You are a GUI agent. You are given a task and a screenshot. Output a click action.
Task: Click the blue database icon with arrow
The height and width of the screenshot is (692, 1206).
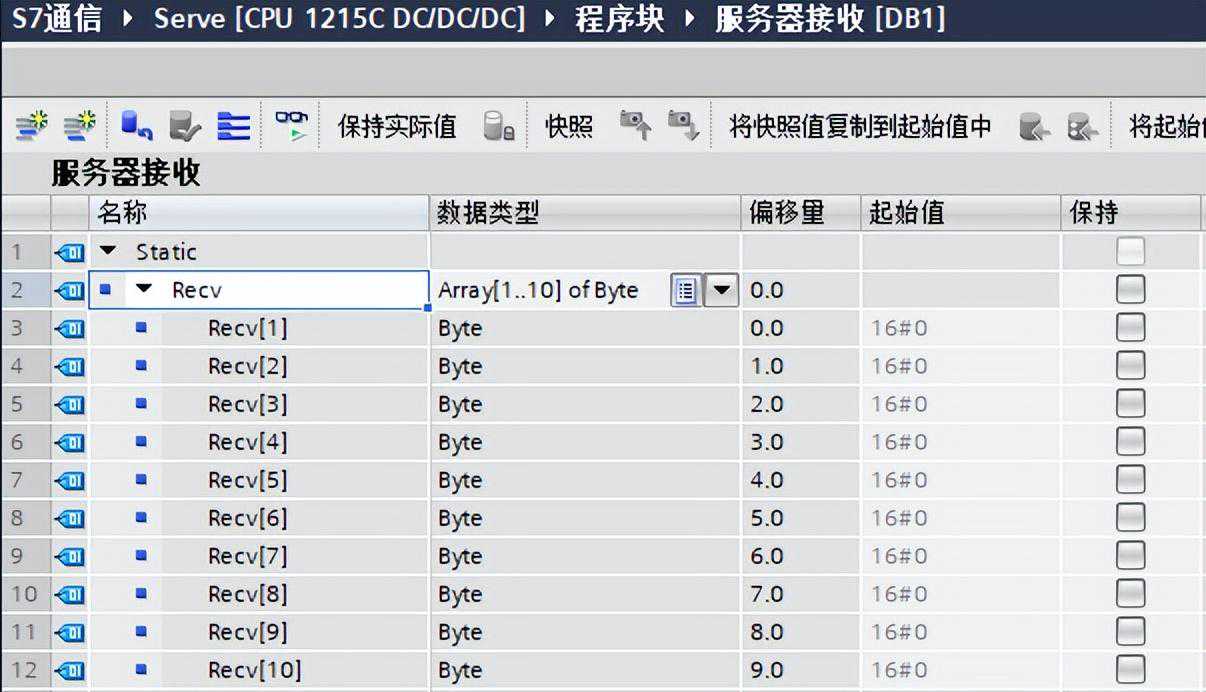[x=136, y=126]
